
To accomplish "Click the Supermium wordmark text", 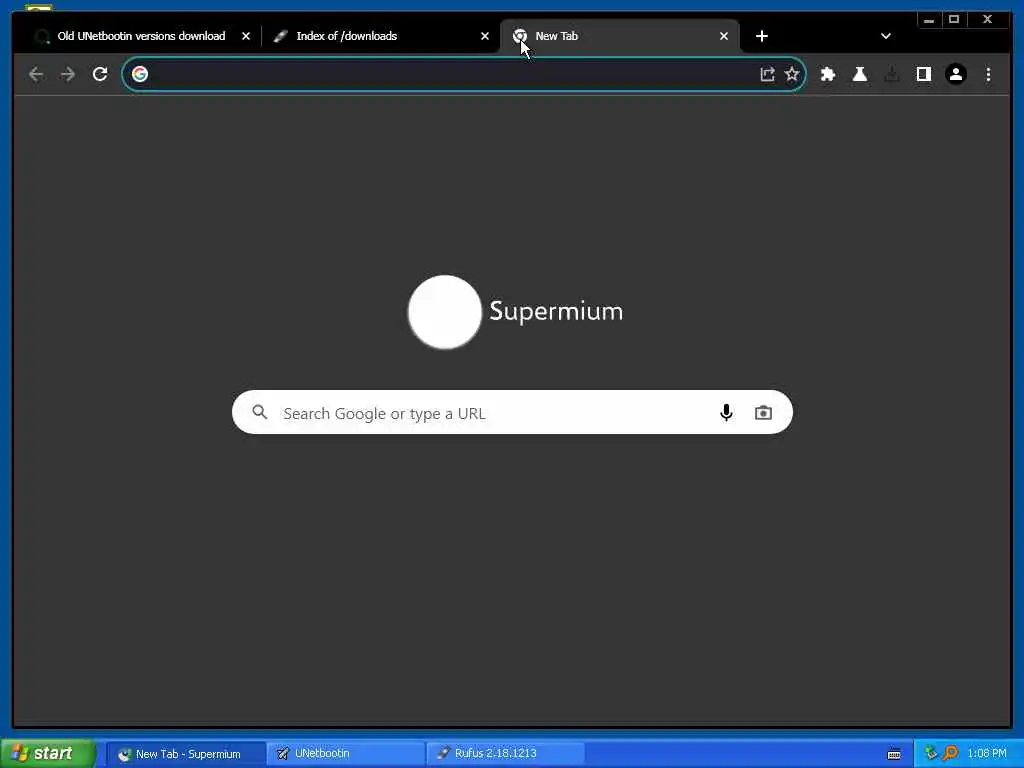I will pos(556,312).
